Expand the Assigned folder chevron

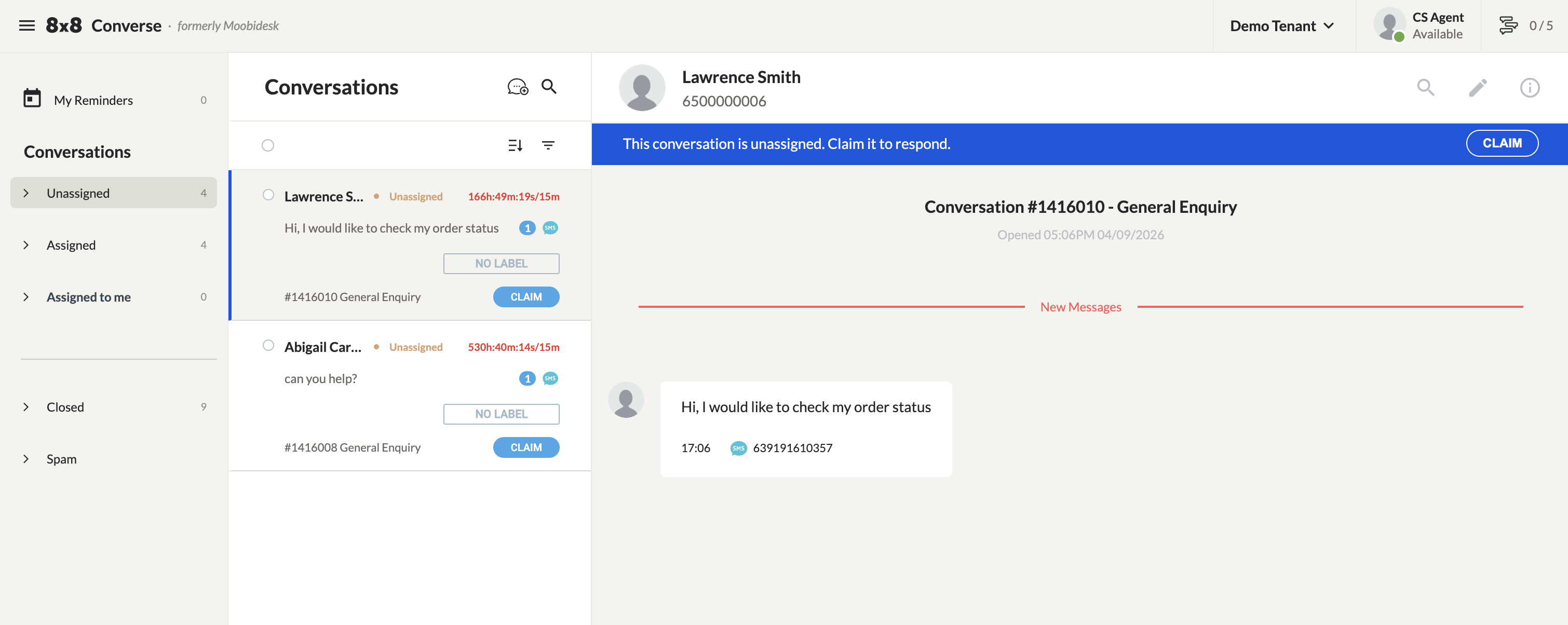pos(25,244)
